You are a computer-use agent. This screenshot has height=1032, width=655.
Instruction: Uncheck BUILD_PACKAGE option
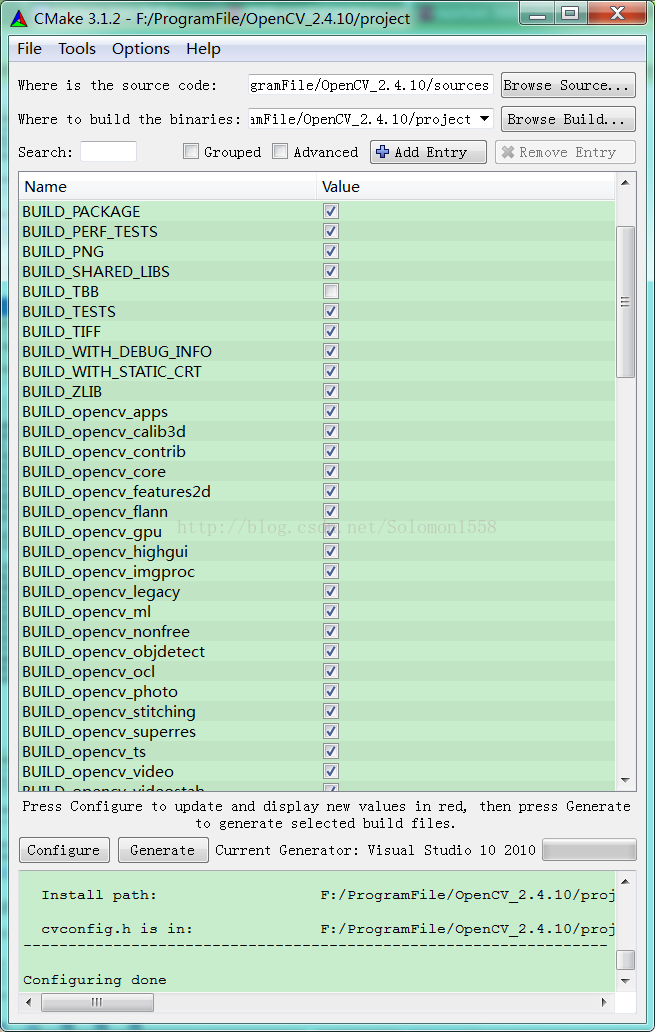330,211
